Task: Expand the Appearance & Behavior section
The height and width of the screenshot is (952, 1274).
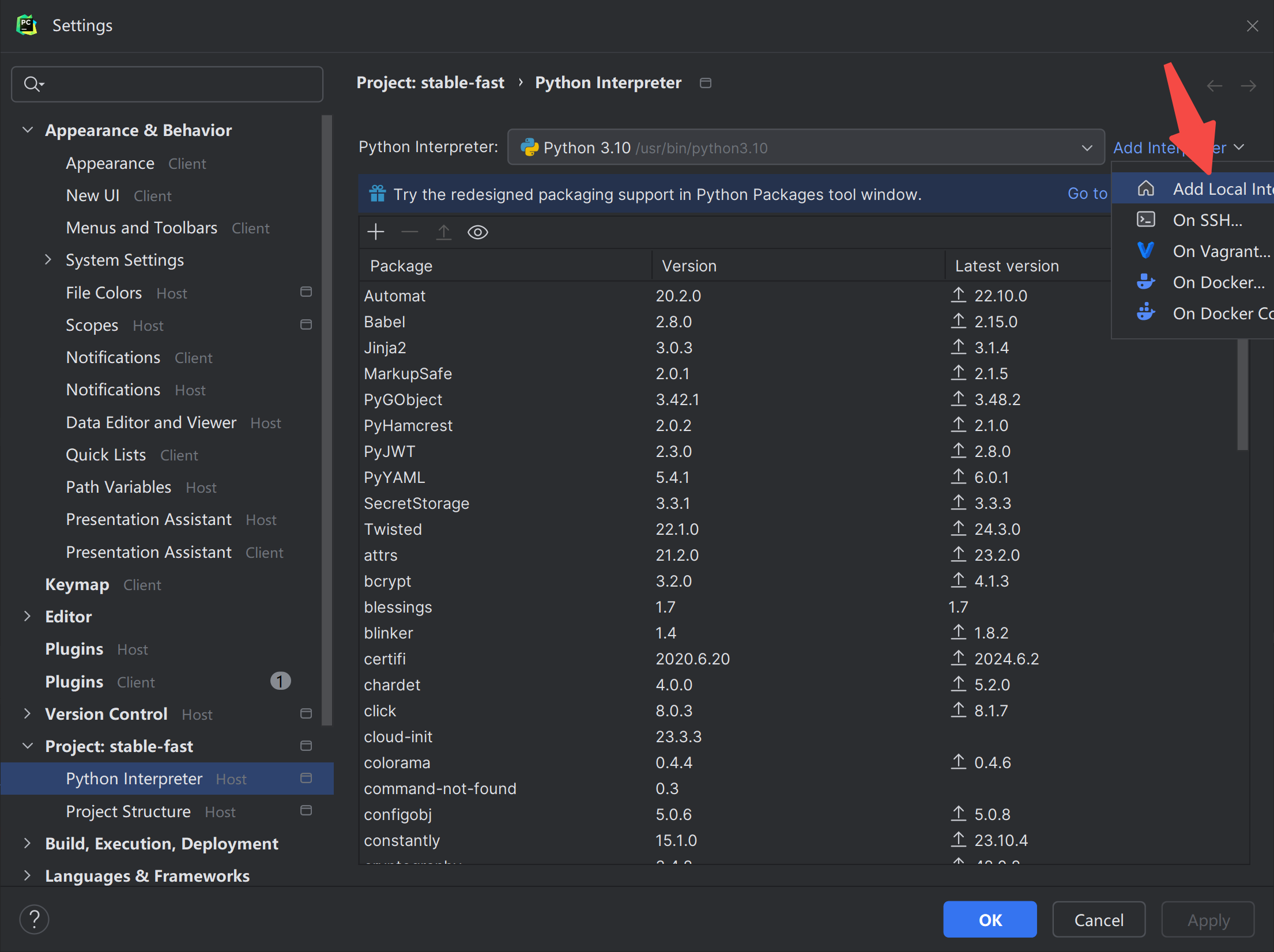Action: tap(28, 129)
